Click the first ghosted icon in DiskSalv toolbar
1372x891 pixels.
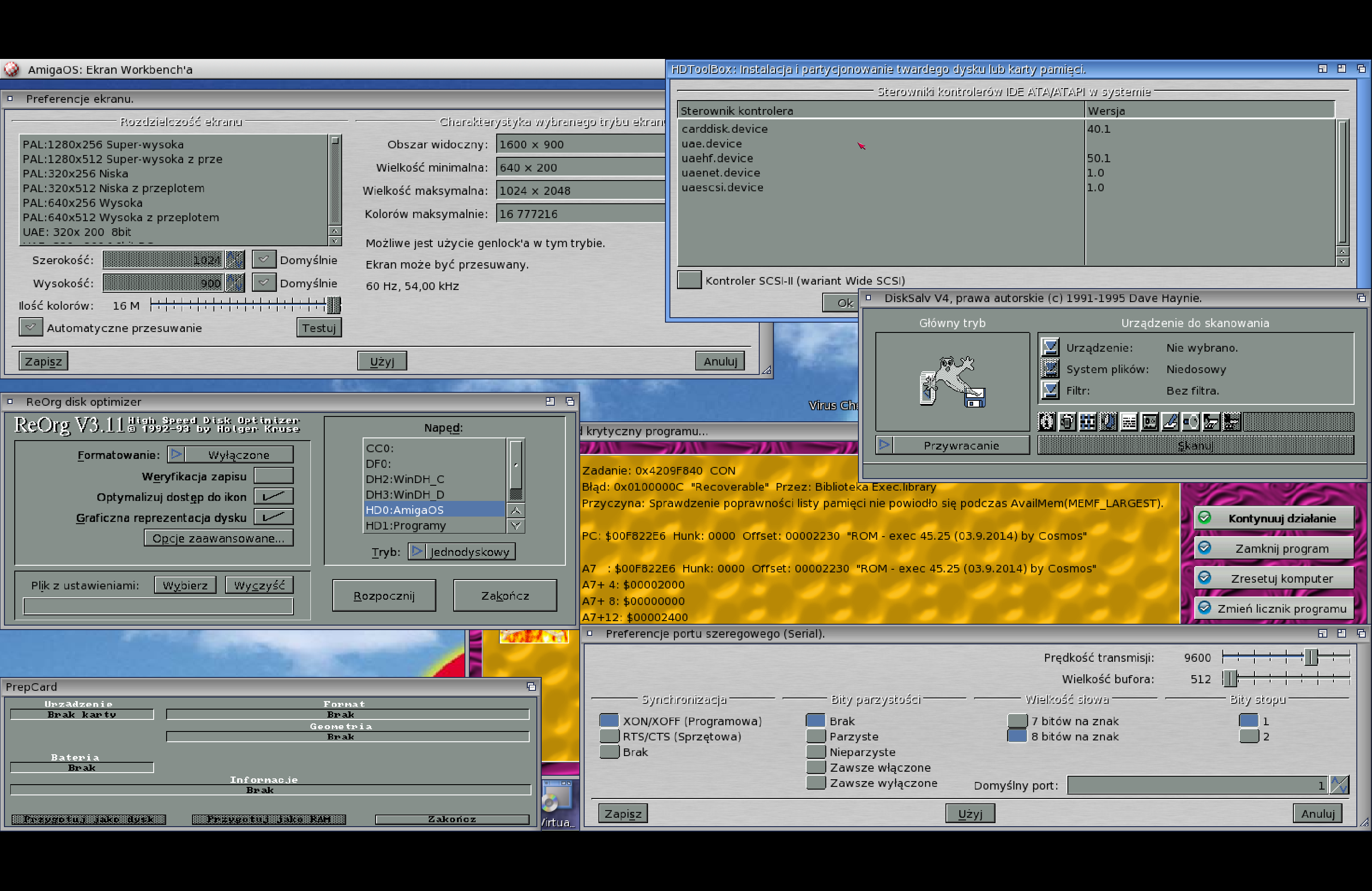pos(1047,422)
